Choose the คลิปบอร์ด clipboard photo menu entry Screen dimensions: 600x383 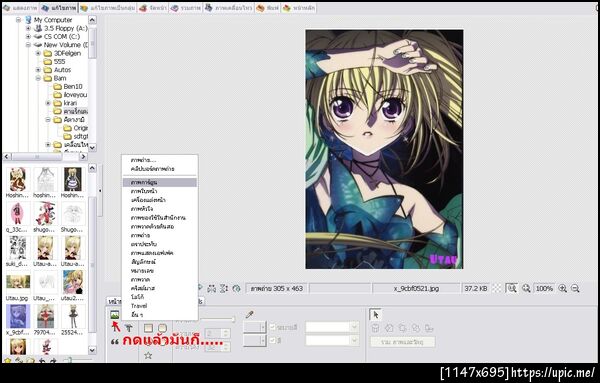[160, 169]
